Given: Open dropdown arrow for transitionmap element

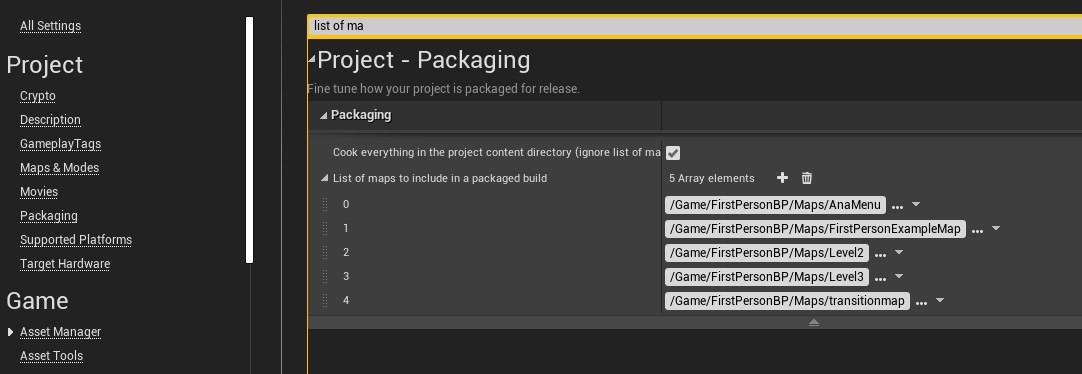Looking at the screenshot, I should (939, 300).
